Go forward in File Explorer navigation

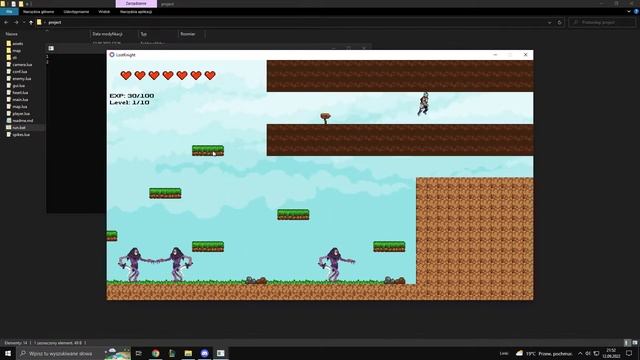coord(16,22)
